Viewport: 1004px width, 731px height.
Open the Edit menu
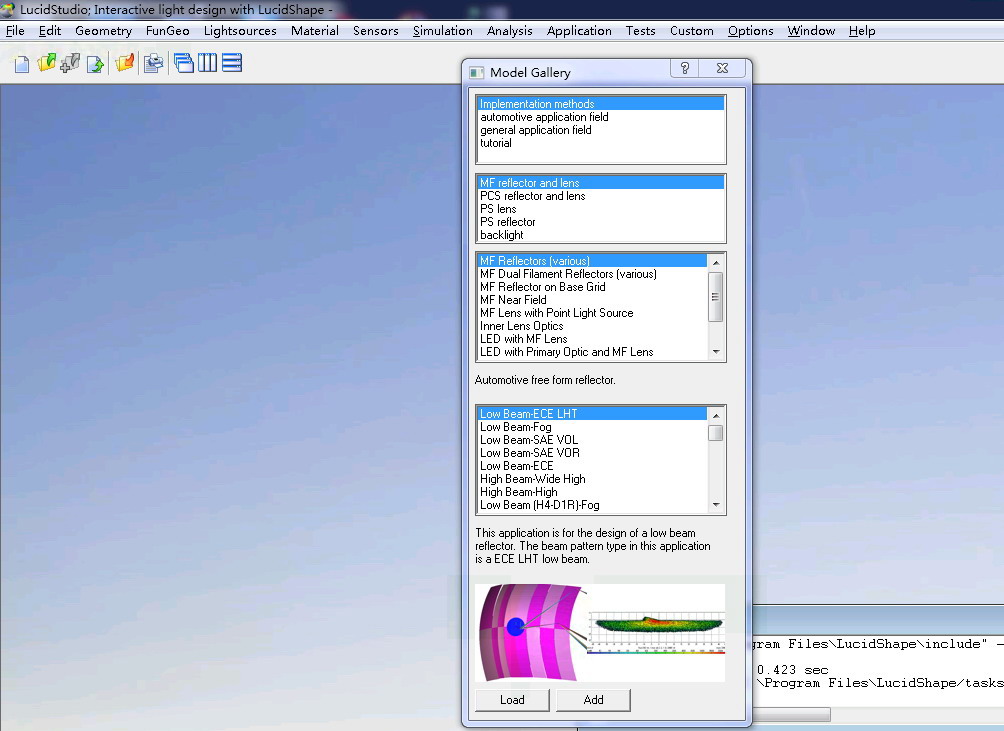(x=50, y=31)
